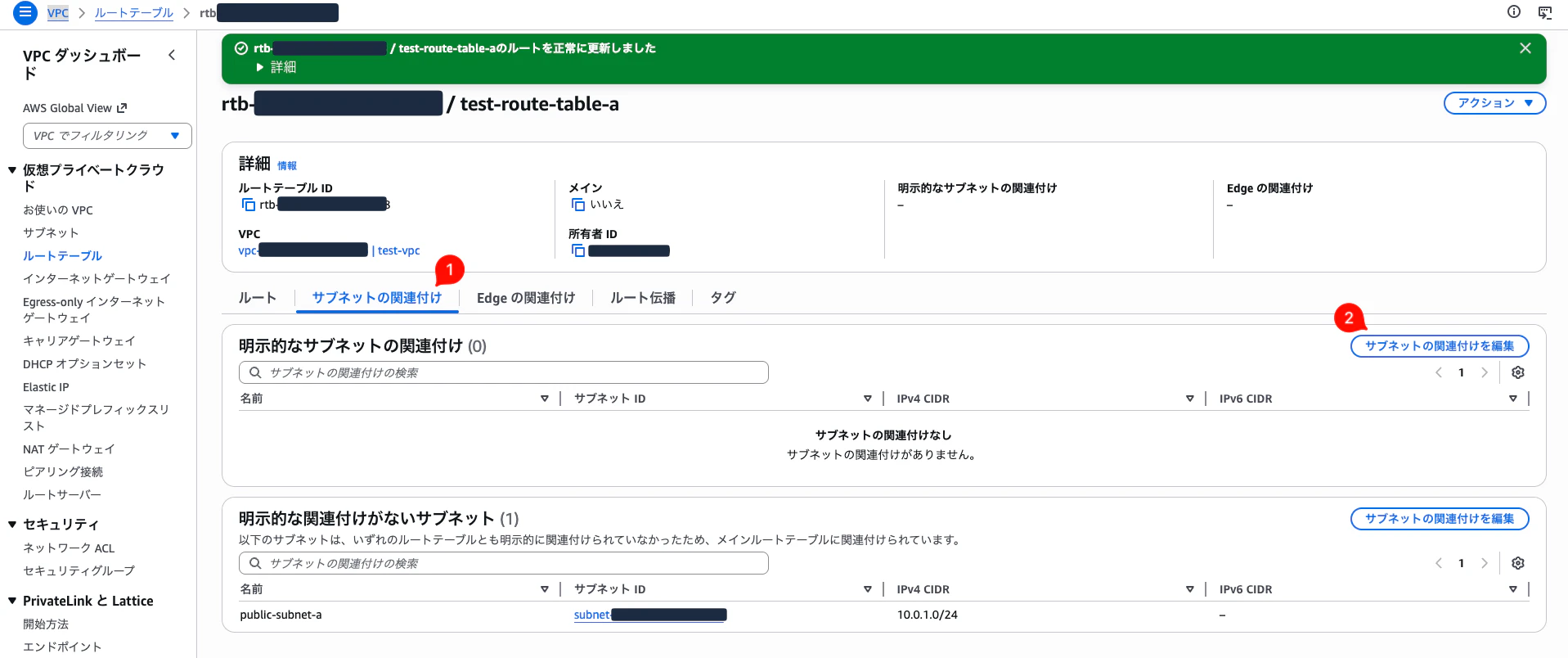This screenshot has width=1568, height=658.
Task: Copy the メイン value いいえ
Action: (x=578, y=205)
